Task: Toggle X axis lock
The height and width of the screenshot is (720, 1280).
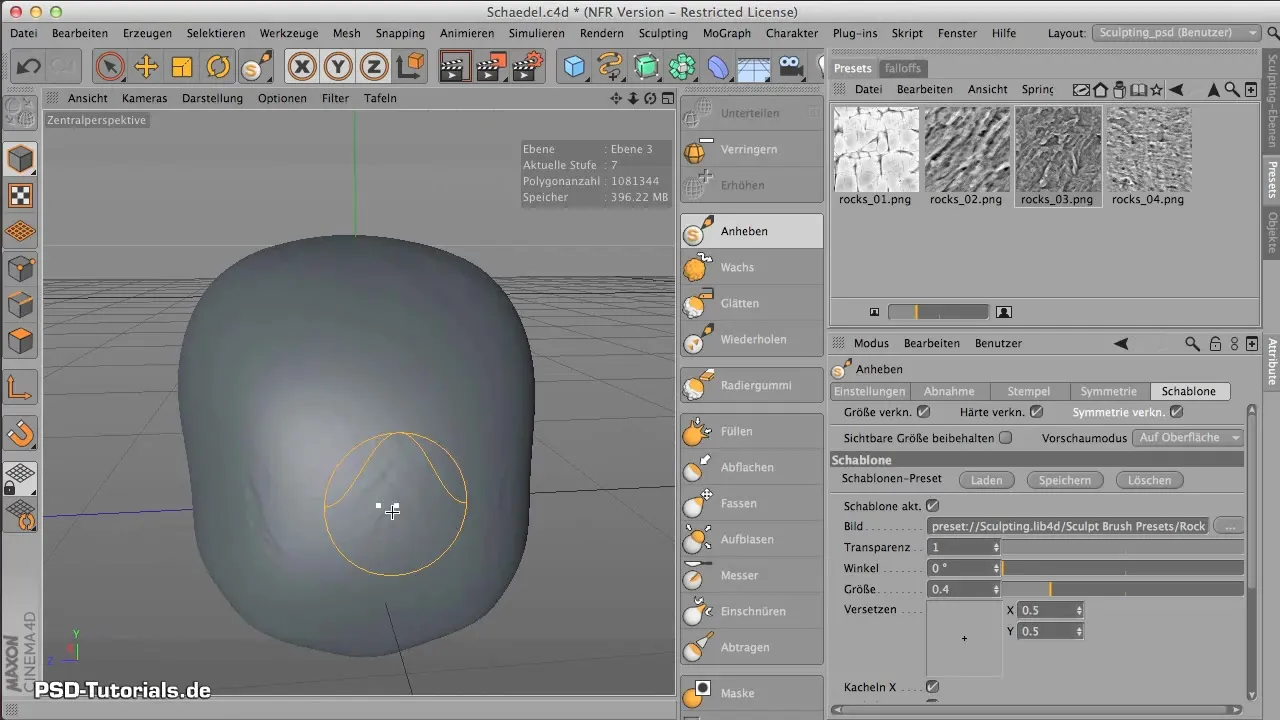Action: (302, 67)
